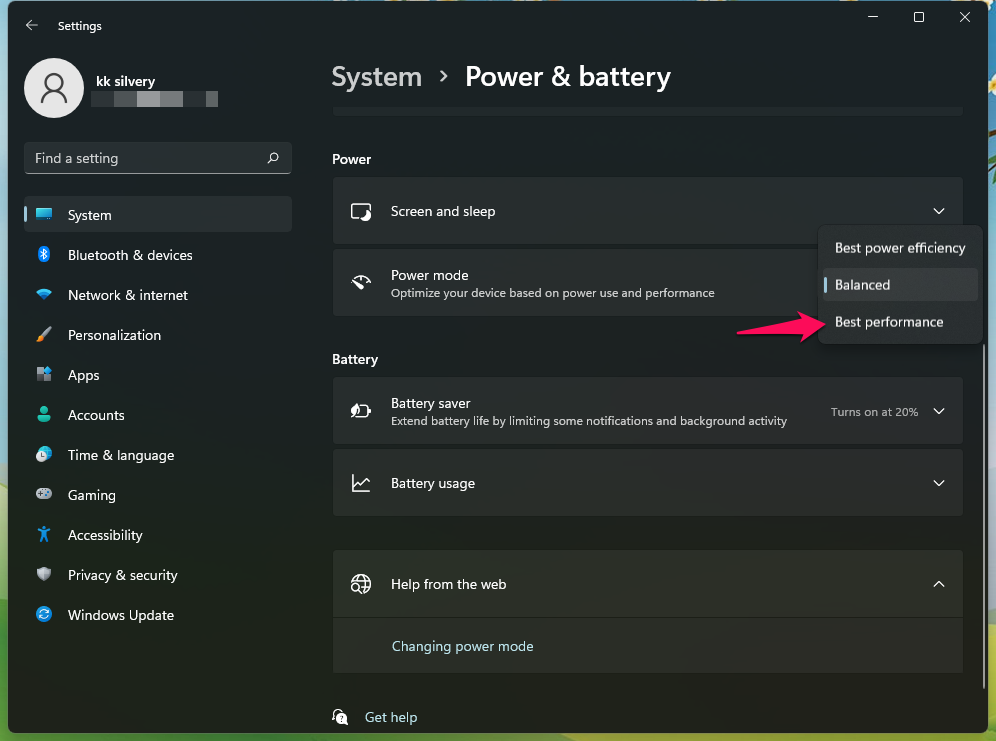Viewport: 996px width, 741px height.
Task: Click the back arrow in Settings
Action: coord(32,26)
